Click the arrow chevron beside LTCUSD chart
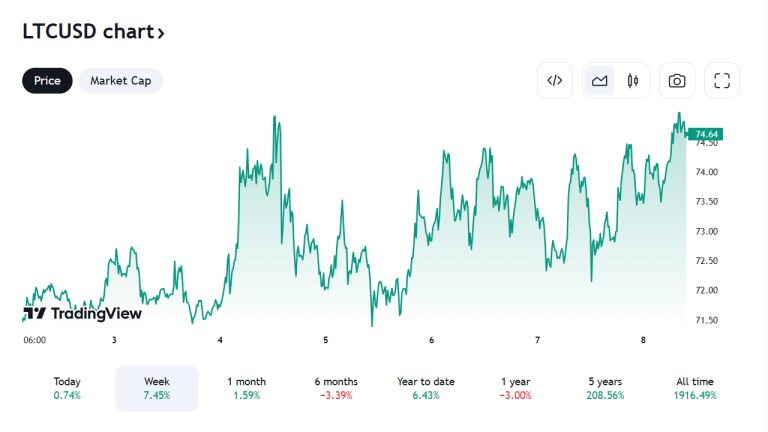The width and height of the screenshot is (768, 432). (160, 32)
